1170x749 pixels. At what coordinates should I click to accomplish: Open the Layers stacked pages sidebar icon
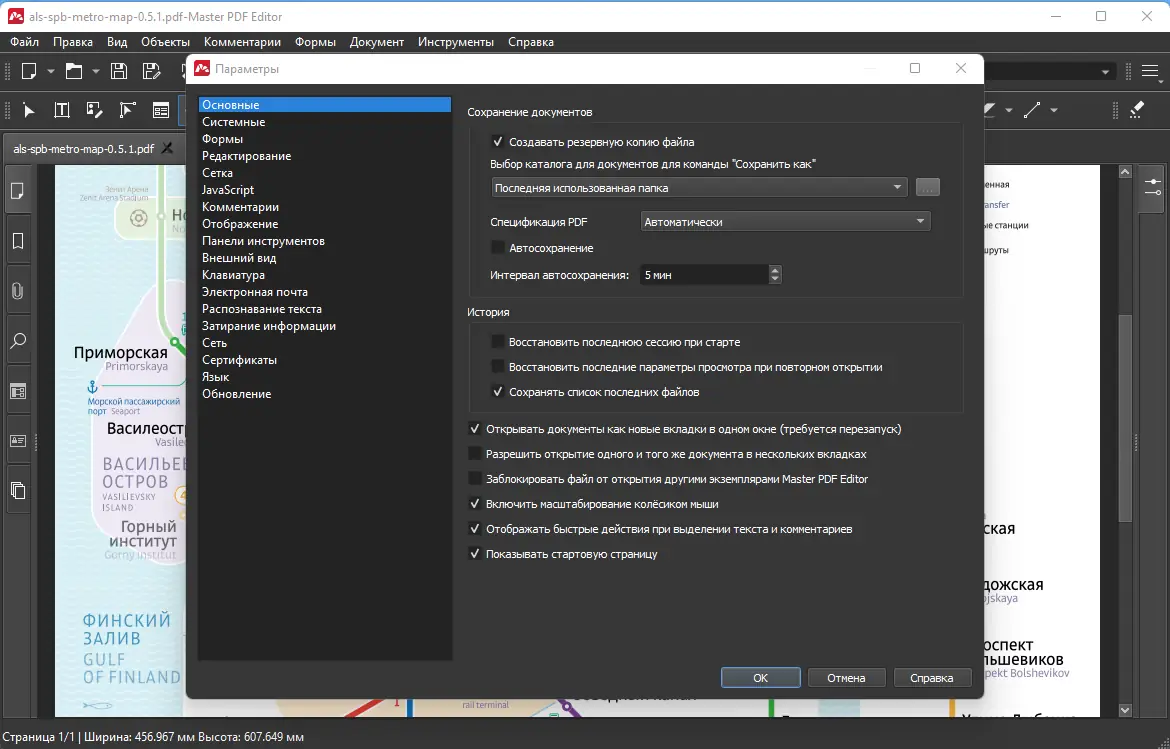18,491
